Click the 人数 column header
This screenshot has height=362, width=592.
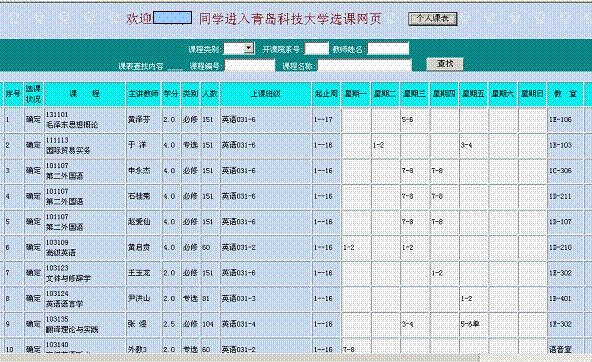[x=210, y=94]
